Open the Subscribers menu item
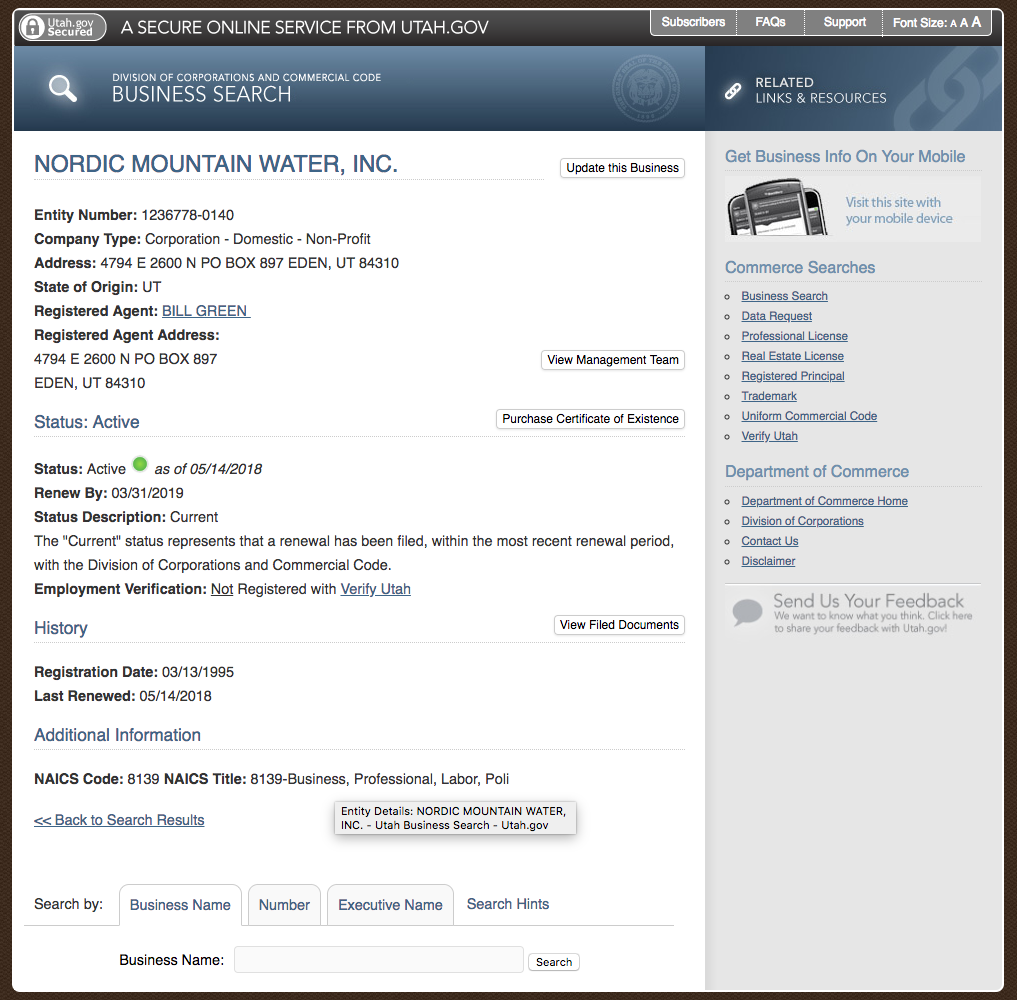1017x1000 pixels. (693, 22)
